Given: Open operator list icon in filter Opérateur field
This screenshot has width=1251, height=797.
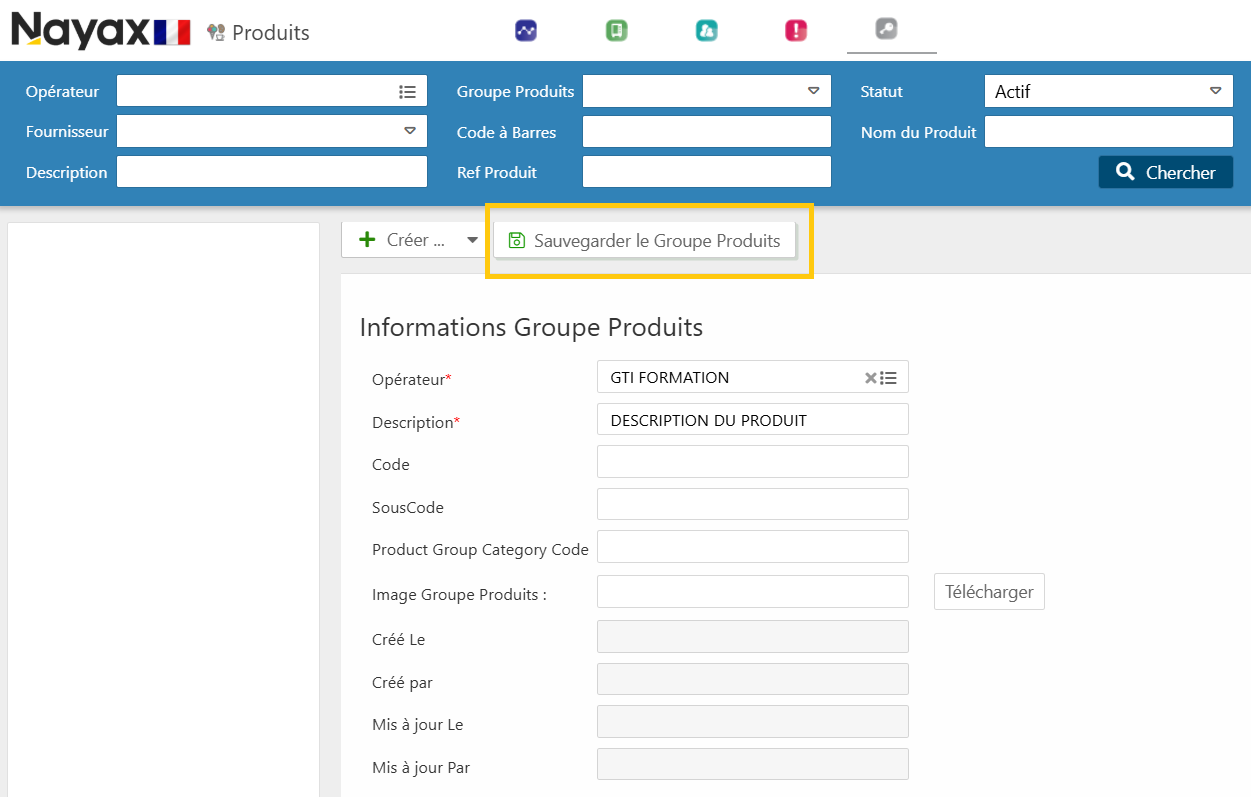Looking at the screenshot, I should click(x=407, y=91).
